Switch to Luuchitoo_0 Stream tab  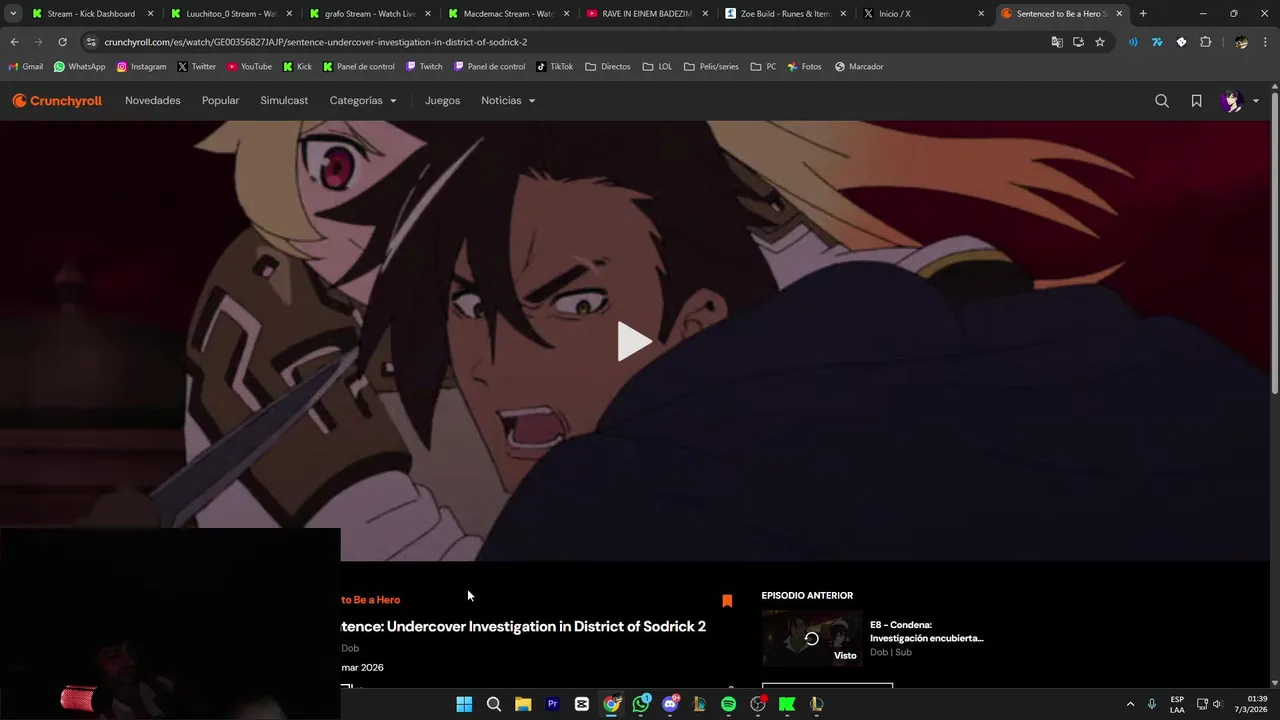pos(230,14)
